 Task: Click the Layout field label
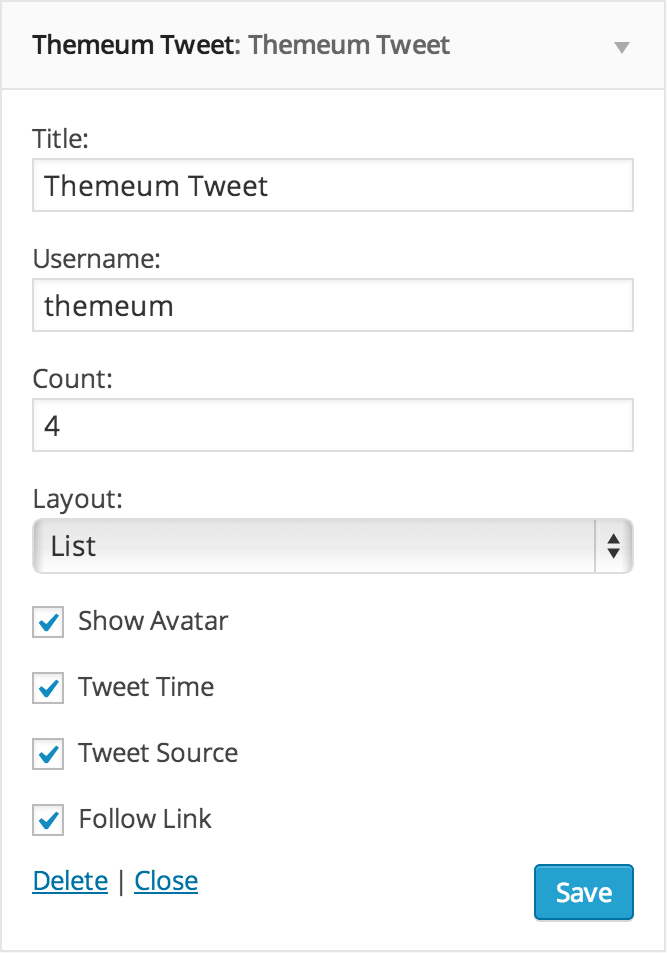coord(77,500)
